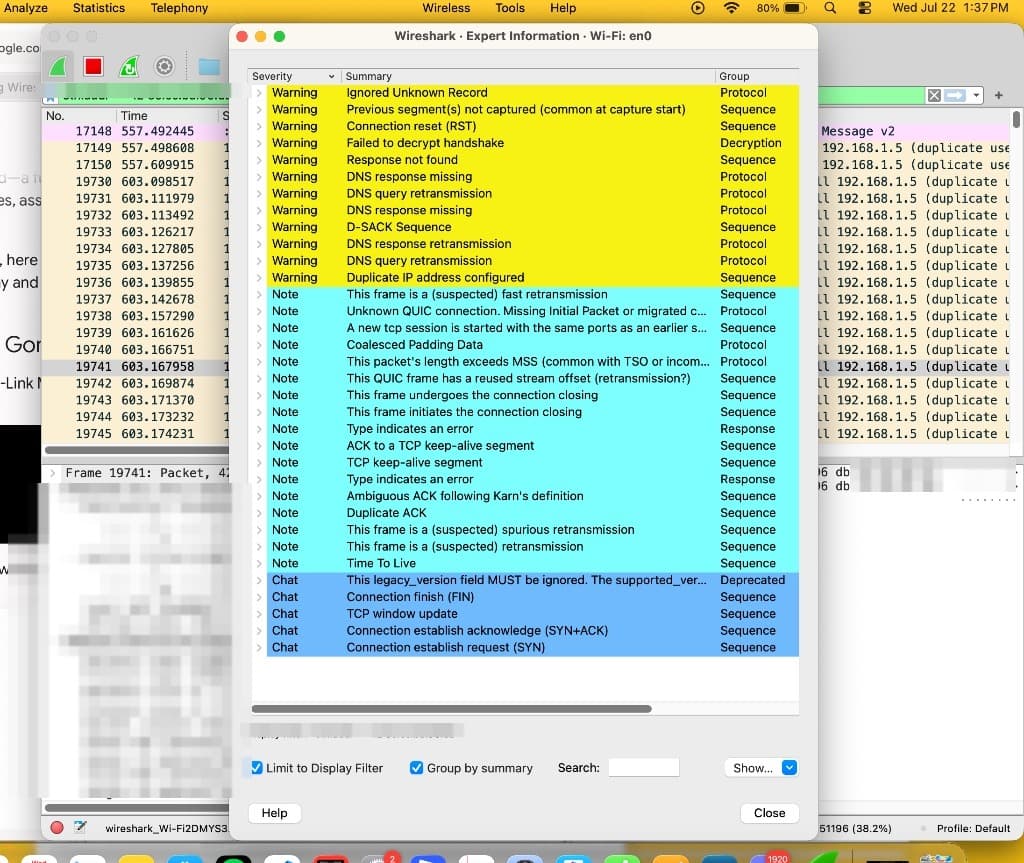Click the play circle menu bar icon
This screenshot has width=1024, height=863.
tap(697, 8)
